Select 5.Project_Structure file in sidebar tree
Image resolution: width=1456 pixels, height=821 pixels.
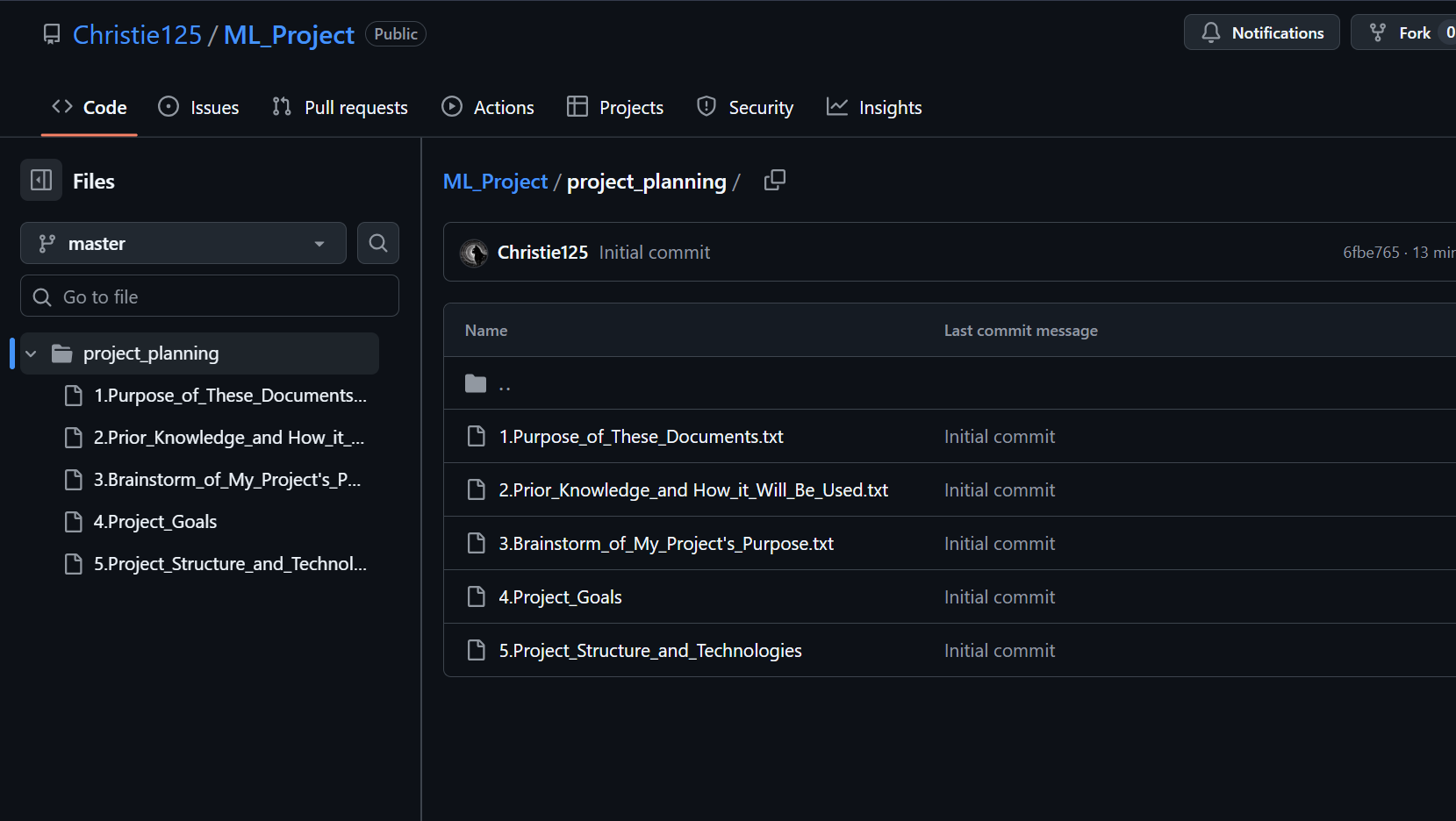pyautogui.click(x=229, y=564)
